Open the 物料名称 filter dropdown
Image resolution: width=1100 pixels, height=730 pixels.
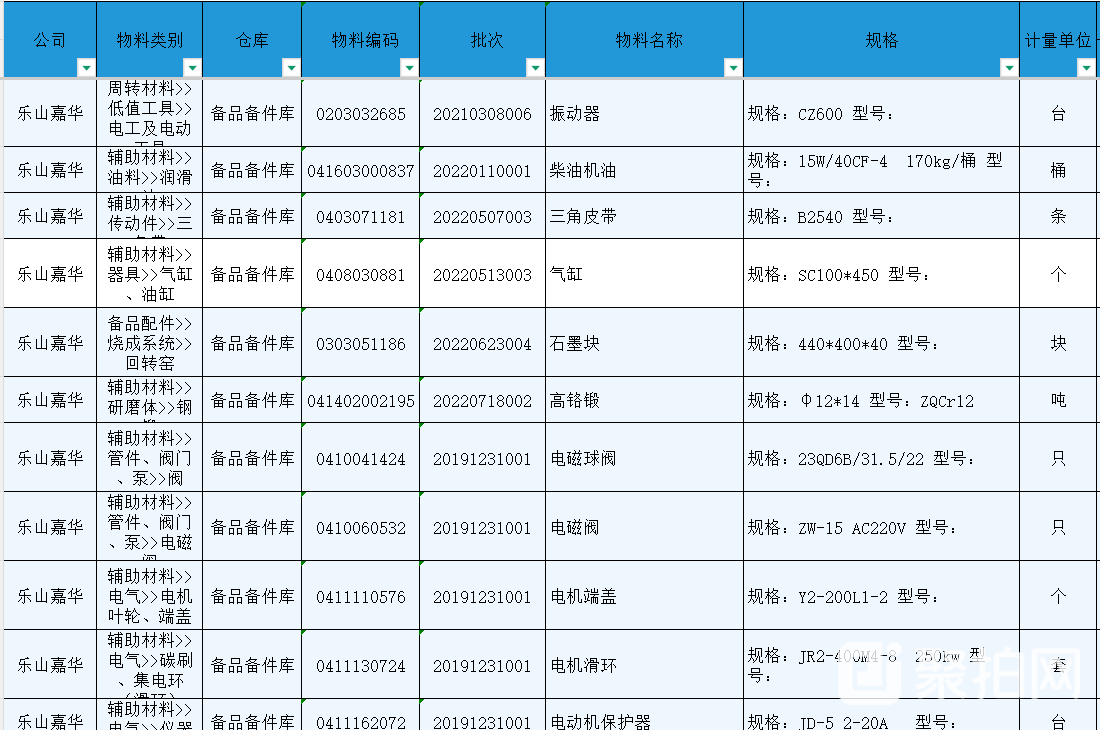click(733, 68)
